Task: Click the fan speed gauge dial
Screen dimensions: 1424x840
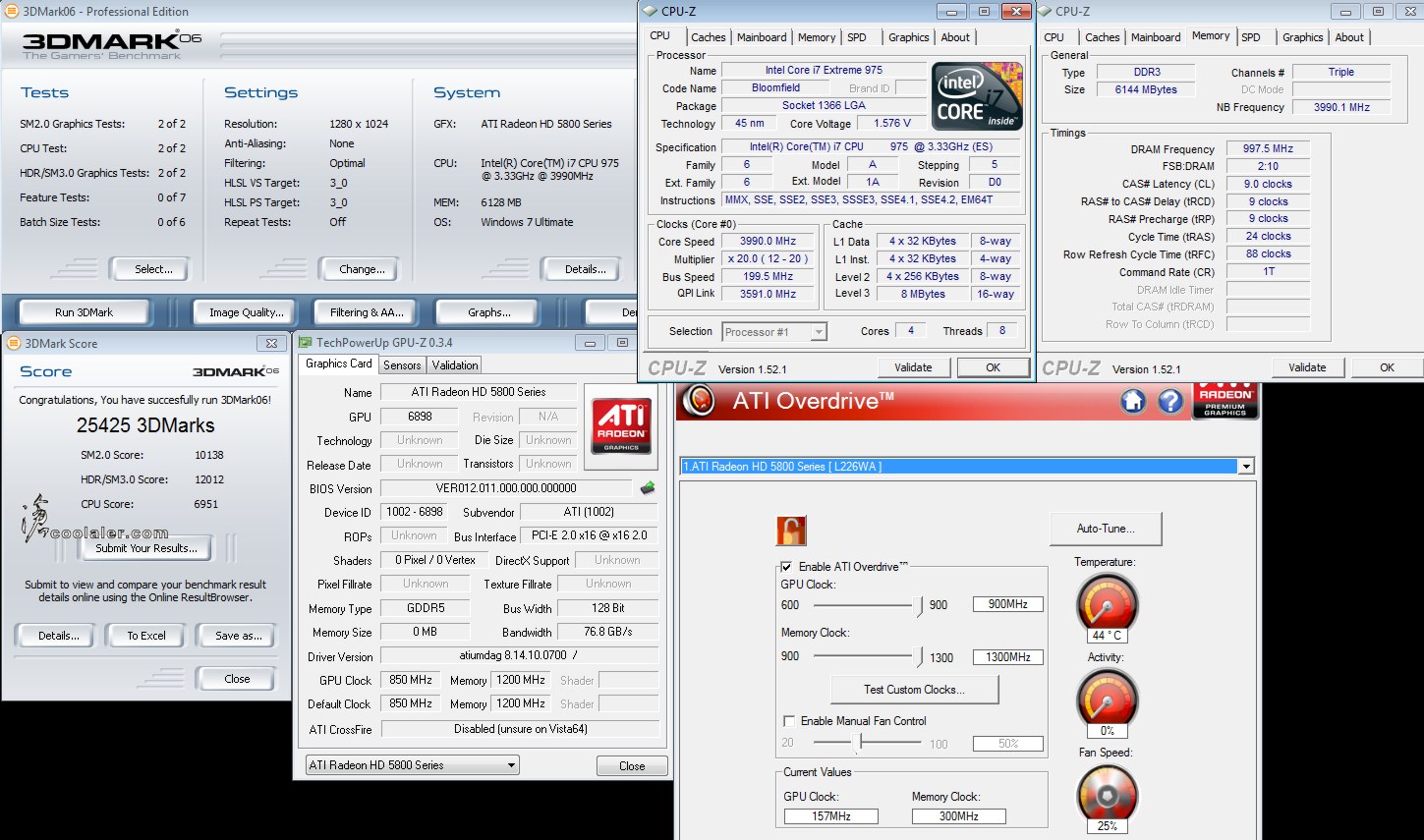Action: (x=1108, y=793)
